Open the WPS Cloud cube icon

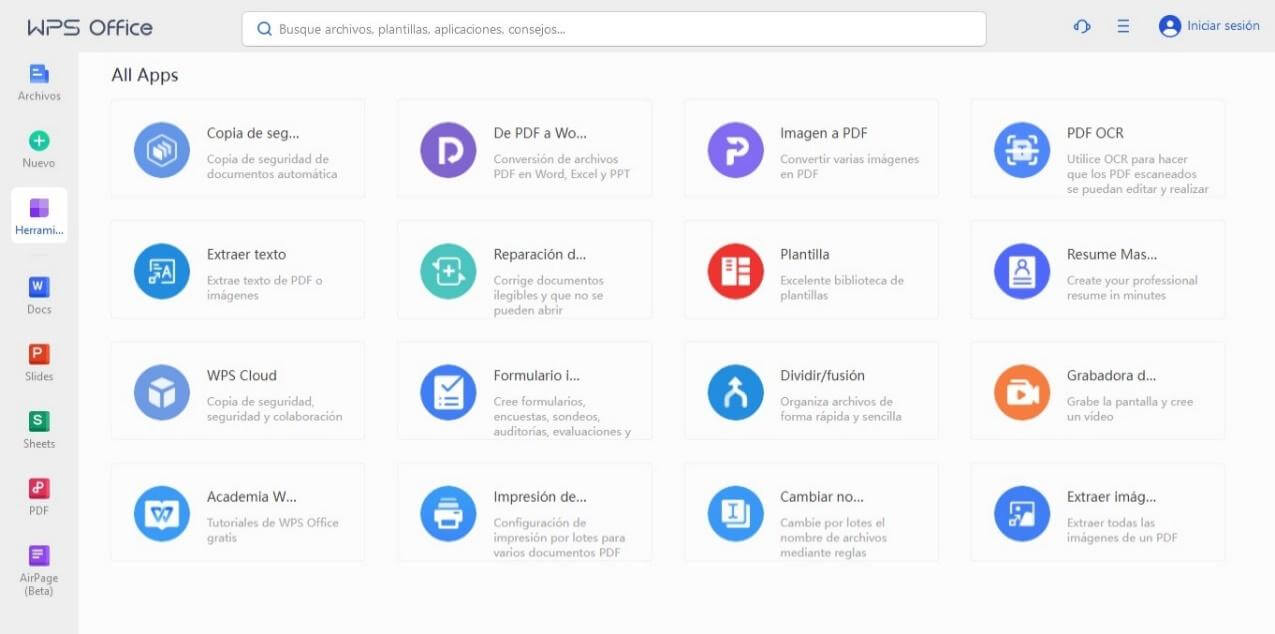click(162, 392)
